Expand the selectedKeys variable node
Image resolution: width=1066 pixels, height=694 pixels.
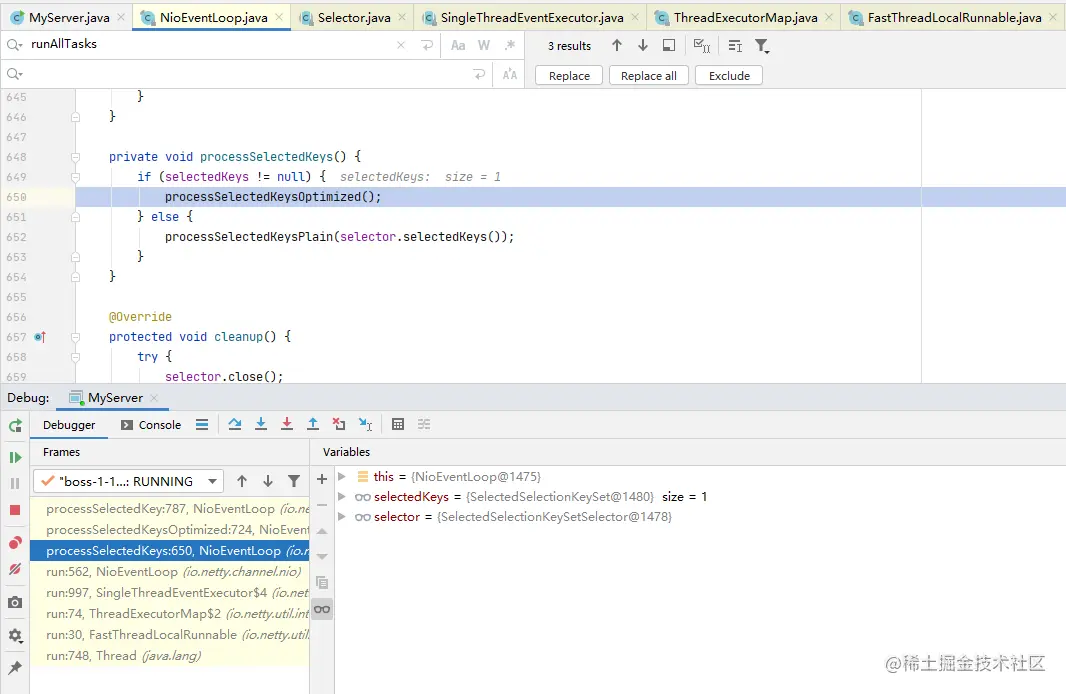click(342, 497)
